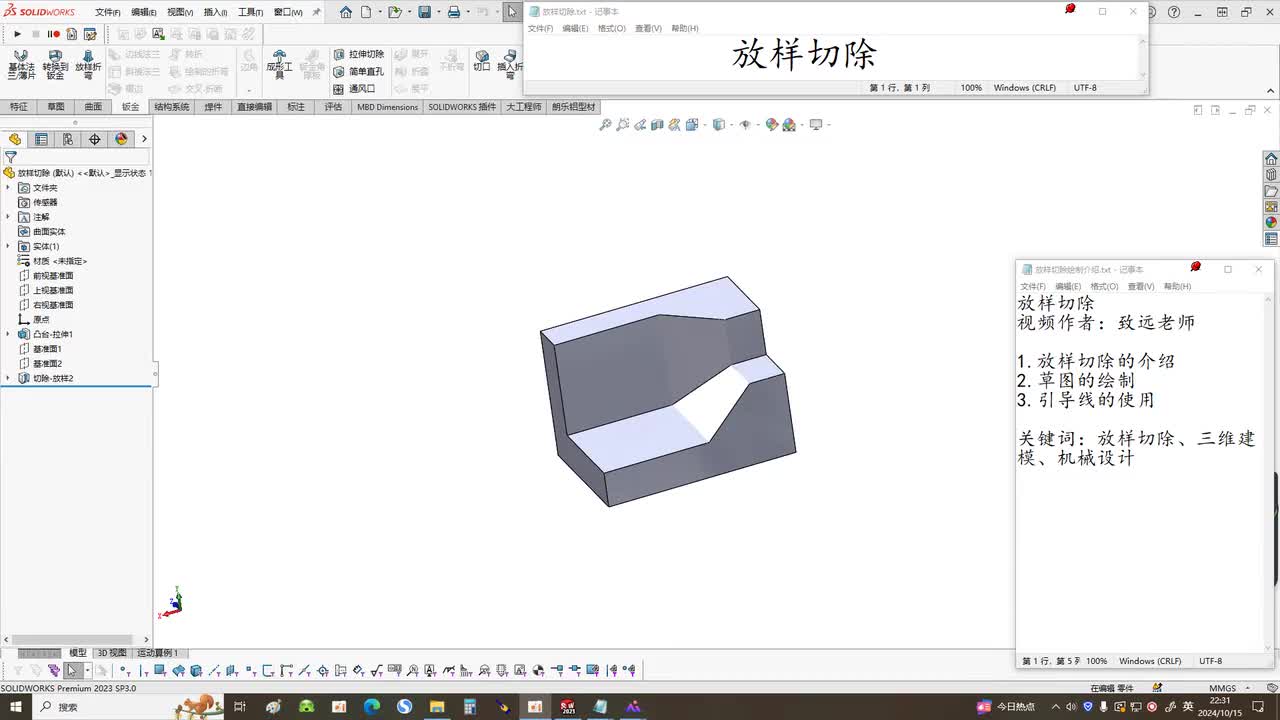This screenshot has height=720, width=1280.
Task: Switch to the 特征 ribbon tab
Action: 18,107
